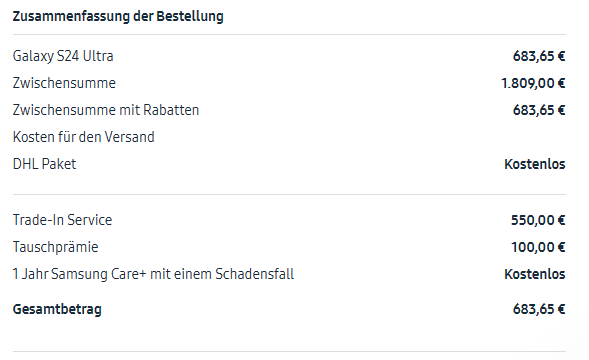Screen dimensions: 589x360
Task: Select the Gesamtbetrag label
Action: point(57,310)
